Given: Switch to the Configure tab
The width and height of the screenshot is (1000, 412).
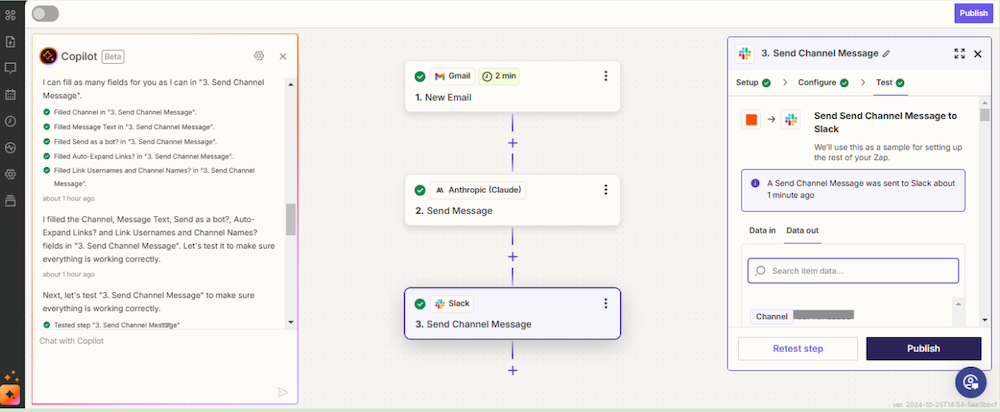Looking at the screenshot, I should click(x=823, y=83).
